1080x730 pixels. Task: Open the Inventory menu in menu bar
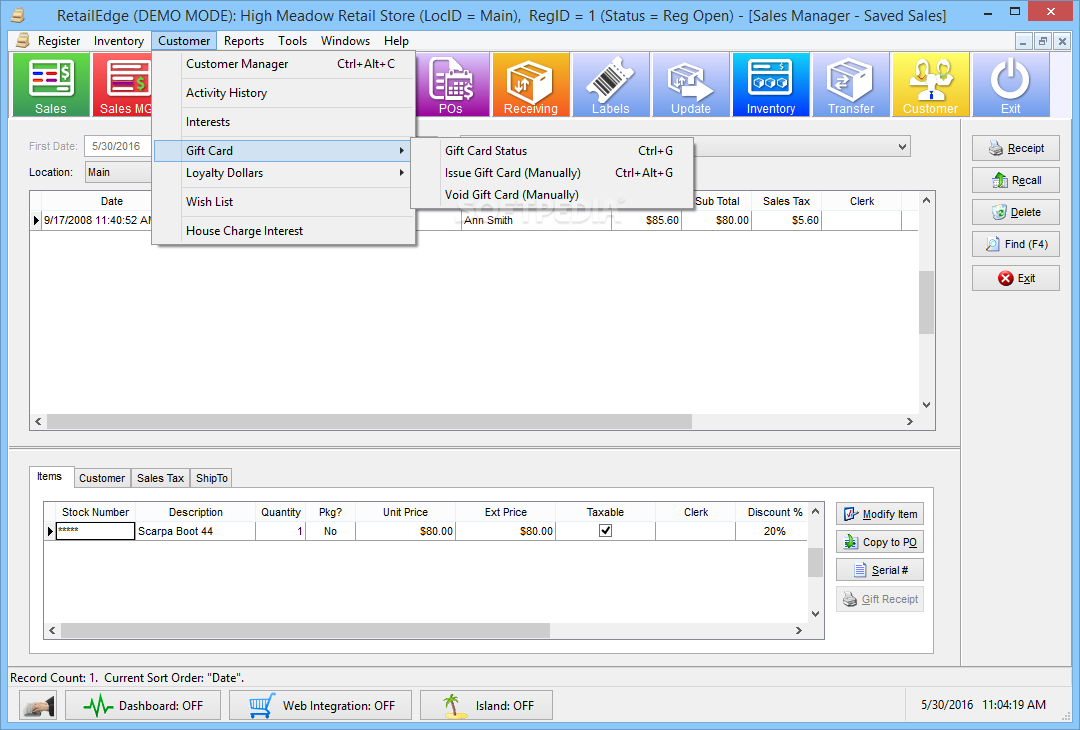tap(118, 41)
